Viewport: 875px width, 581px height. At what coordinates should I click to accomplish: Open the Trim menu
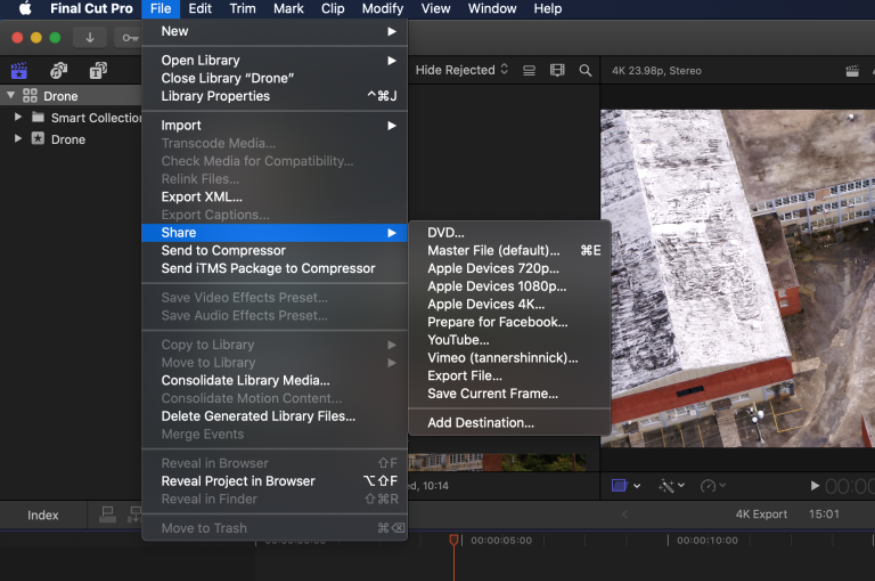click(243, 8)
